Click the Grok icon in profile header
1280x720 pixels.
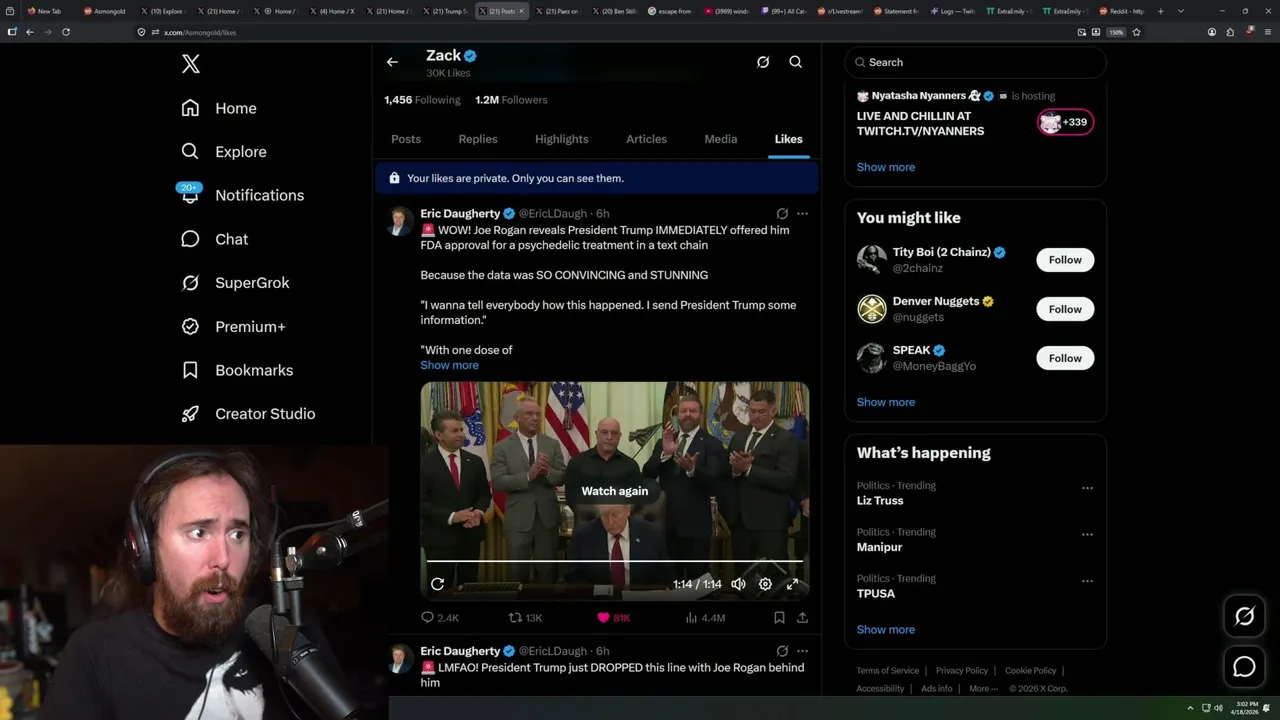[763, 62]
